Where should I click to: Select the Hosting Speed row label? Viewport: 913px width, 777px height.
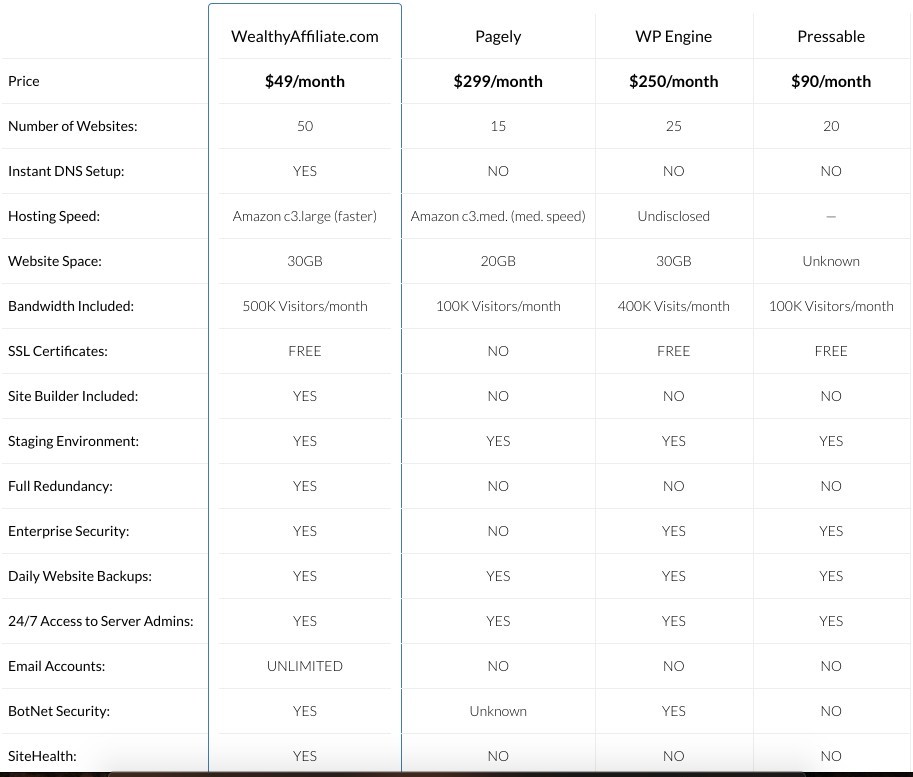(54, 216)
